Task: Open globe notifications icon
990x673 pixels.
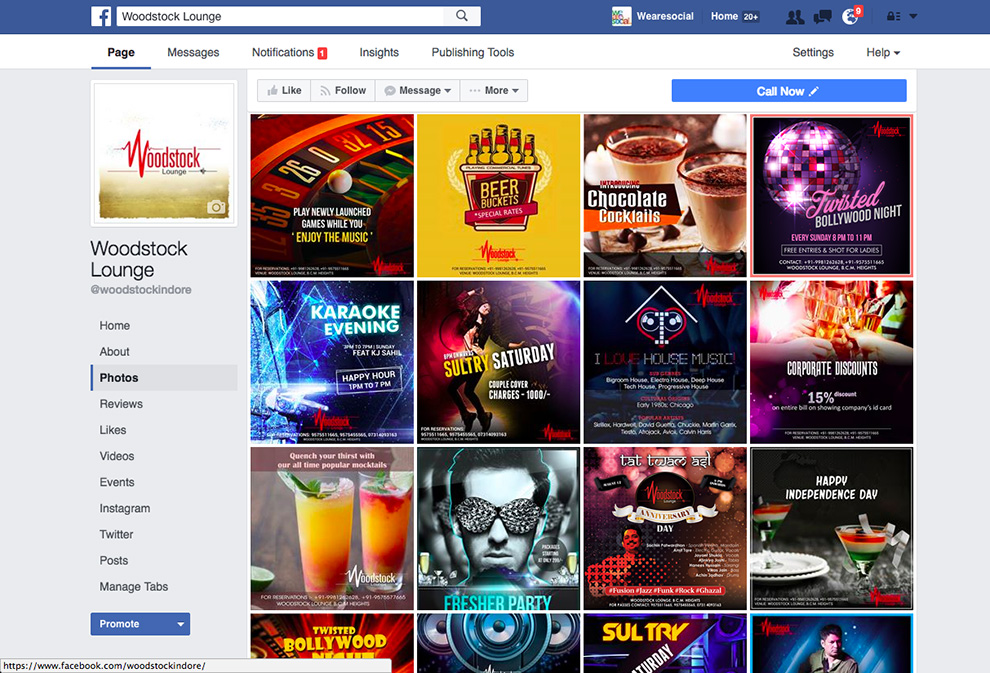Action: pyautogui.click(x=851, y=17)
